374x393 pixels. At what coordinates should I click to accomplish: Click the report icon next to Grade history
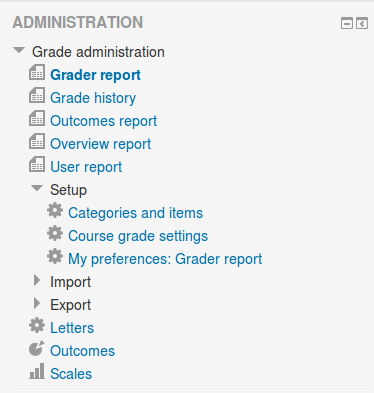[x=37, y=95]
